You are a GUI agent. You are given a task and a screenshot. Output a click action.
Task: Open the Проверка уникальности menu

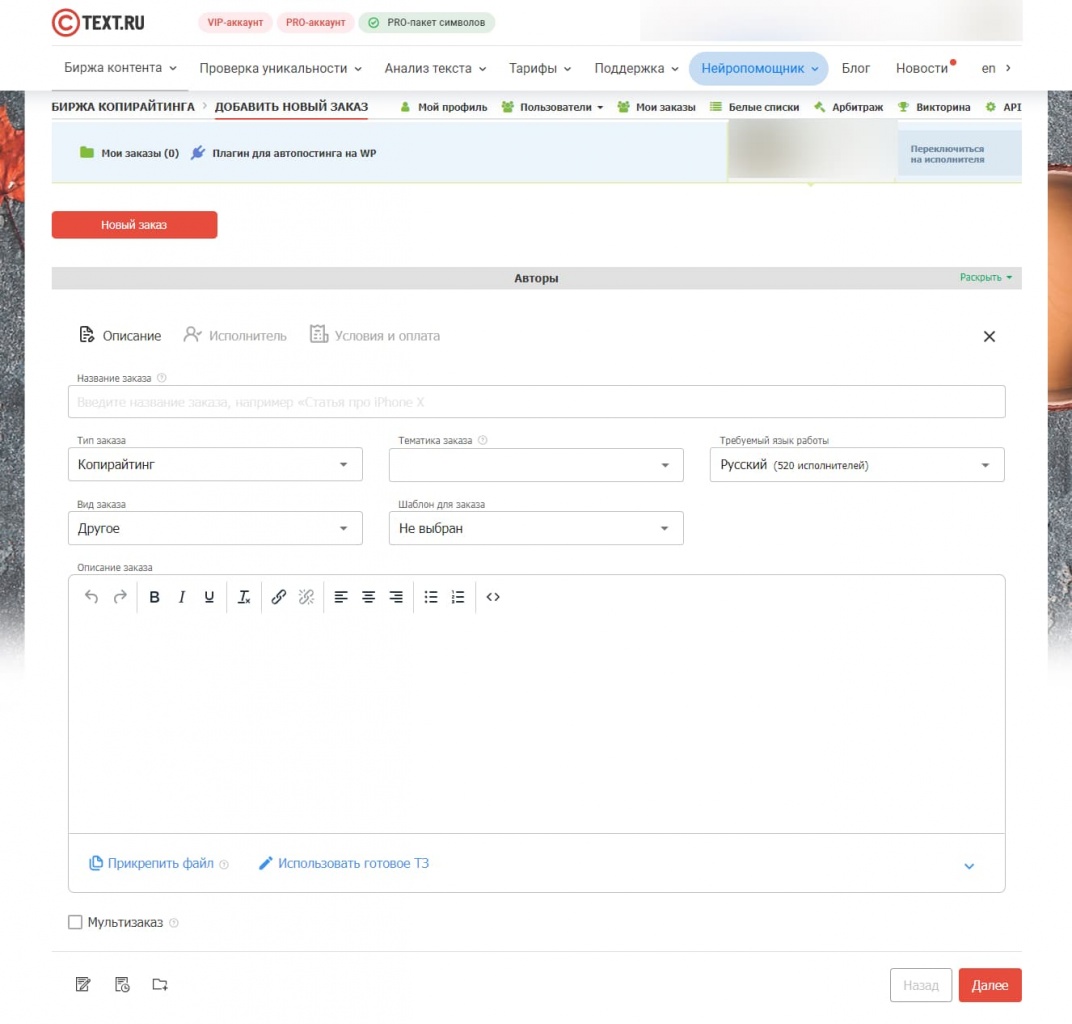280,68
